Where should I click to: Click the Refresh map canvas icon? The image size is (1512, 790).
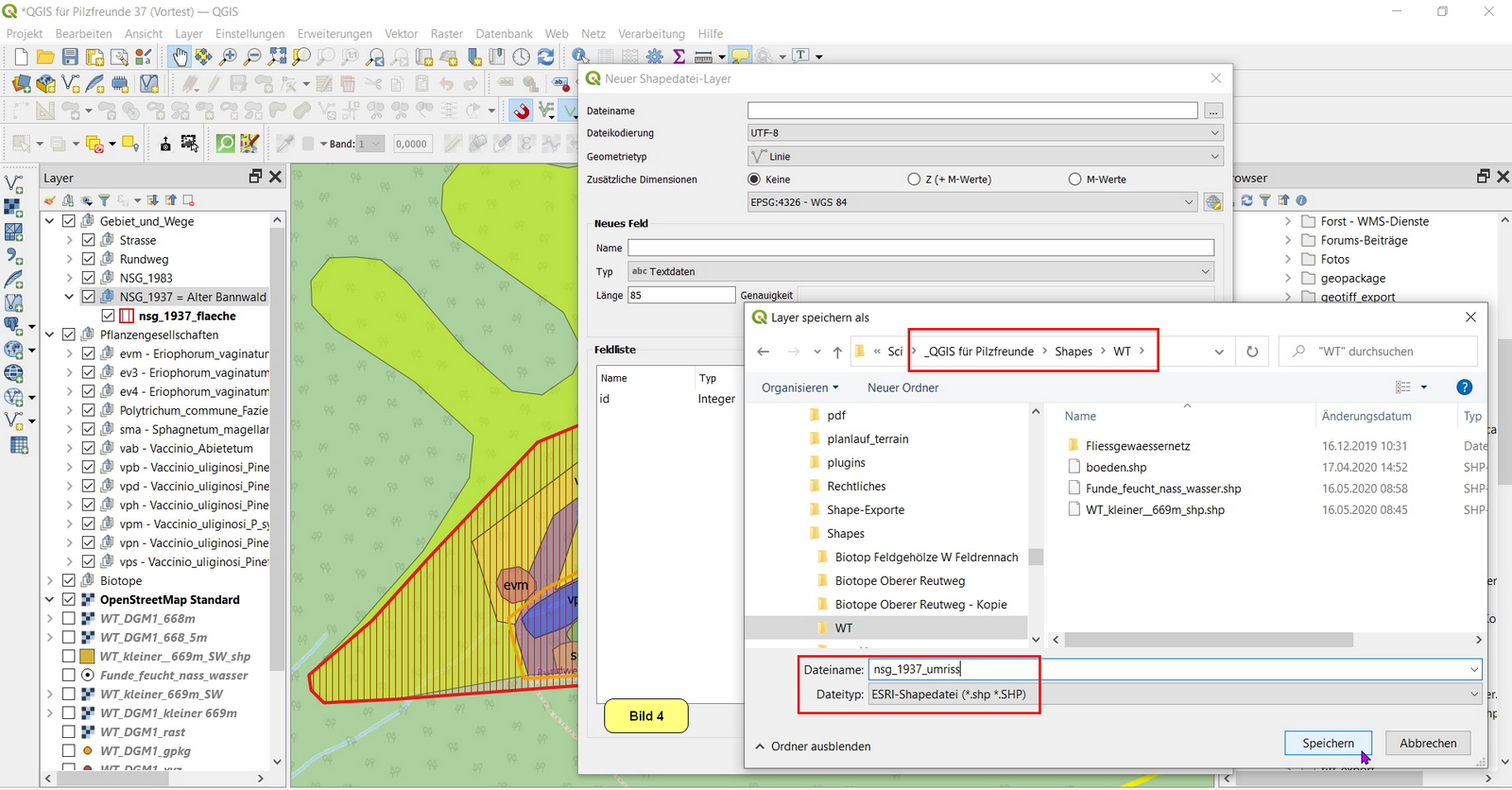coord(546,58)
